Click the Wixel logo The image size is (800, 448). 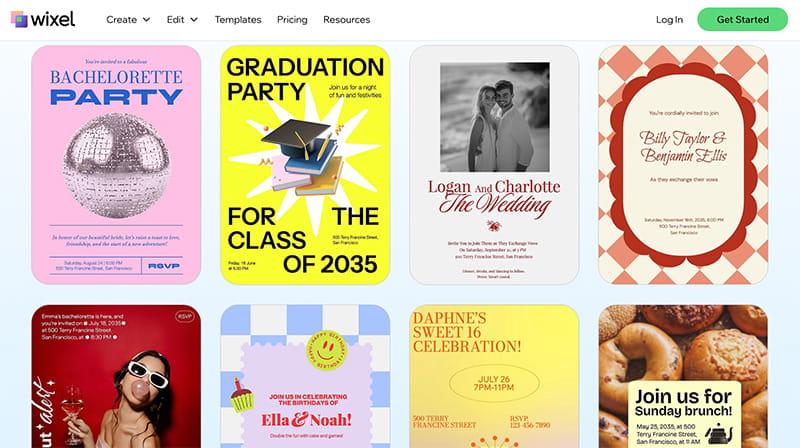coord(43,19)
